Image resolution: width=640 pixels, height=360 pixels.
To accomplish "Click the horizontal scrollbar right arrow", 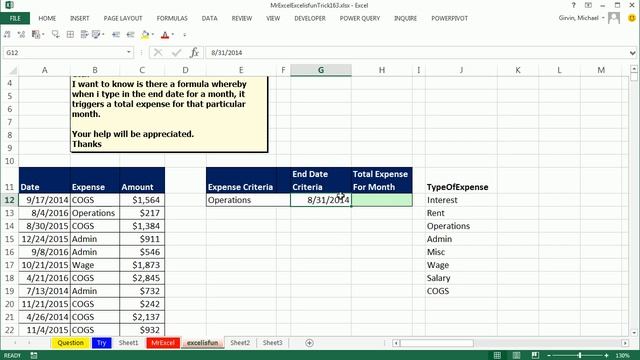I will click(625, 343).
